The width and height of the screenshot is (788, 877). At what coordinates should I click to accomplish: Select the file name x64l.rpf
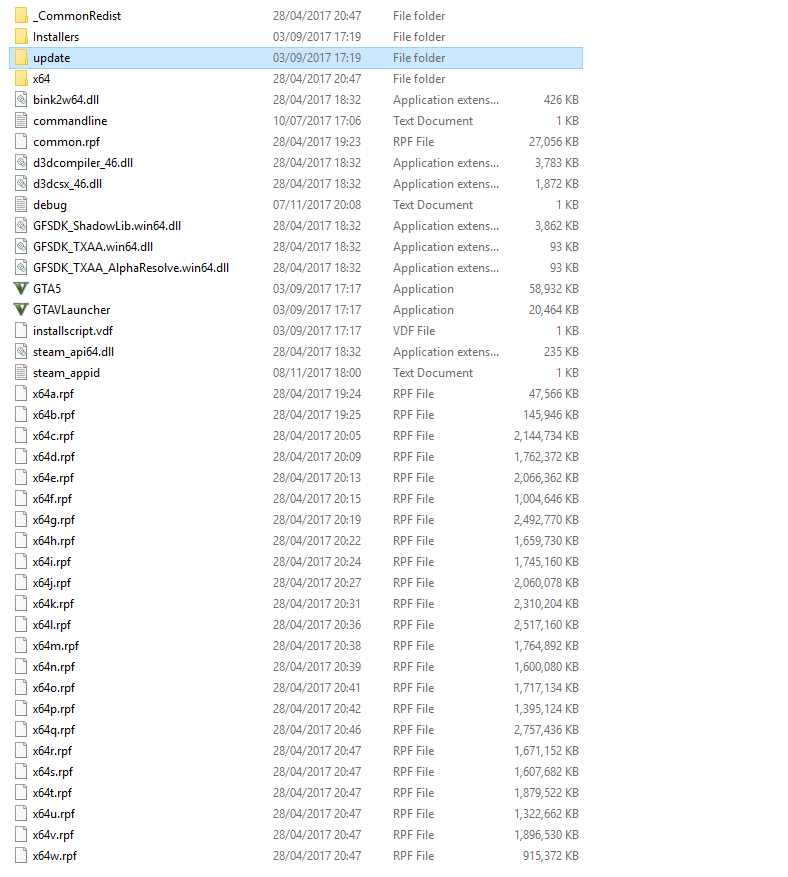click(x=52, y=625)
